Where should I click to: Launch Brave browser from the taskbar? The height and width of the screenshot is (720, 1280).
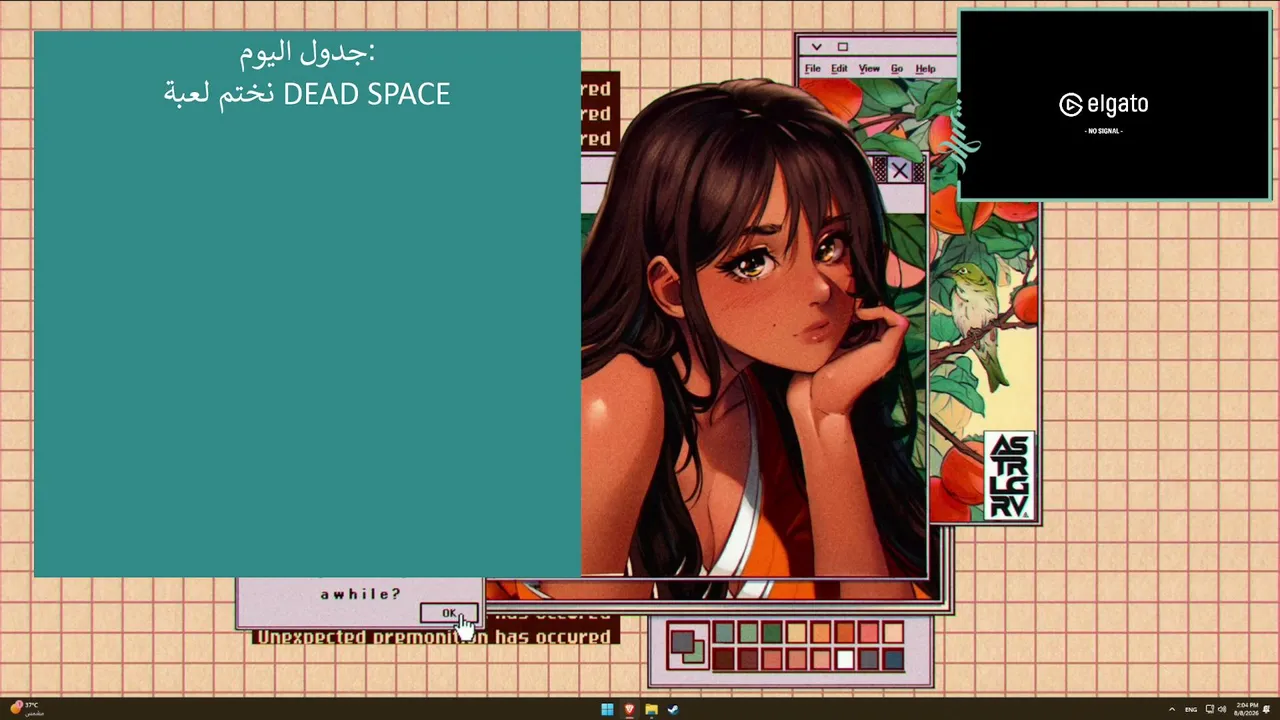click(629, 710)
